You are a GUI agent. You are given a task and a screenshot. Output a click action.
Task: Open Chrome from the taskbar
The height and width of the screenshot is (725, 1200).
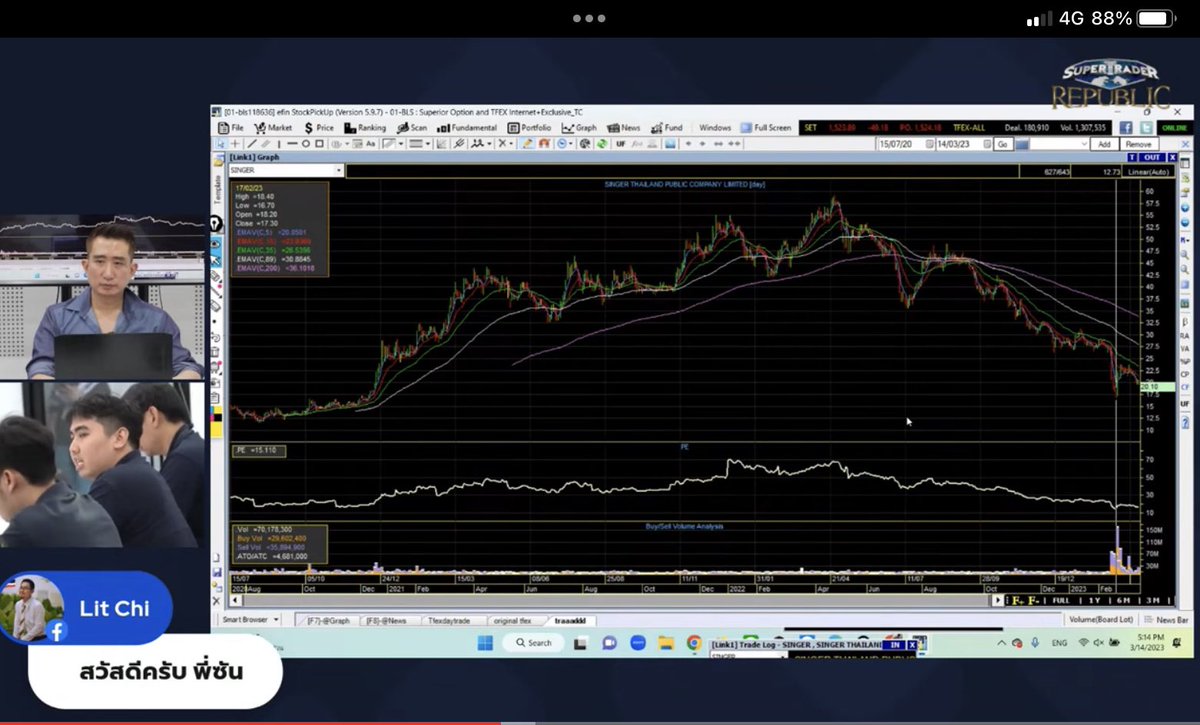(694, 644)
